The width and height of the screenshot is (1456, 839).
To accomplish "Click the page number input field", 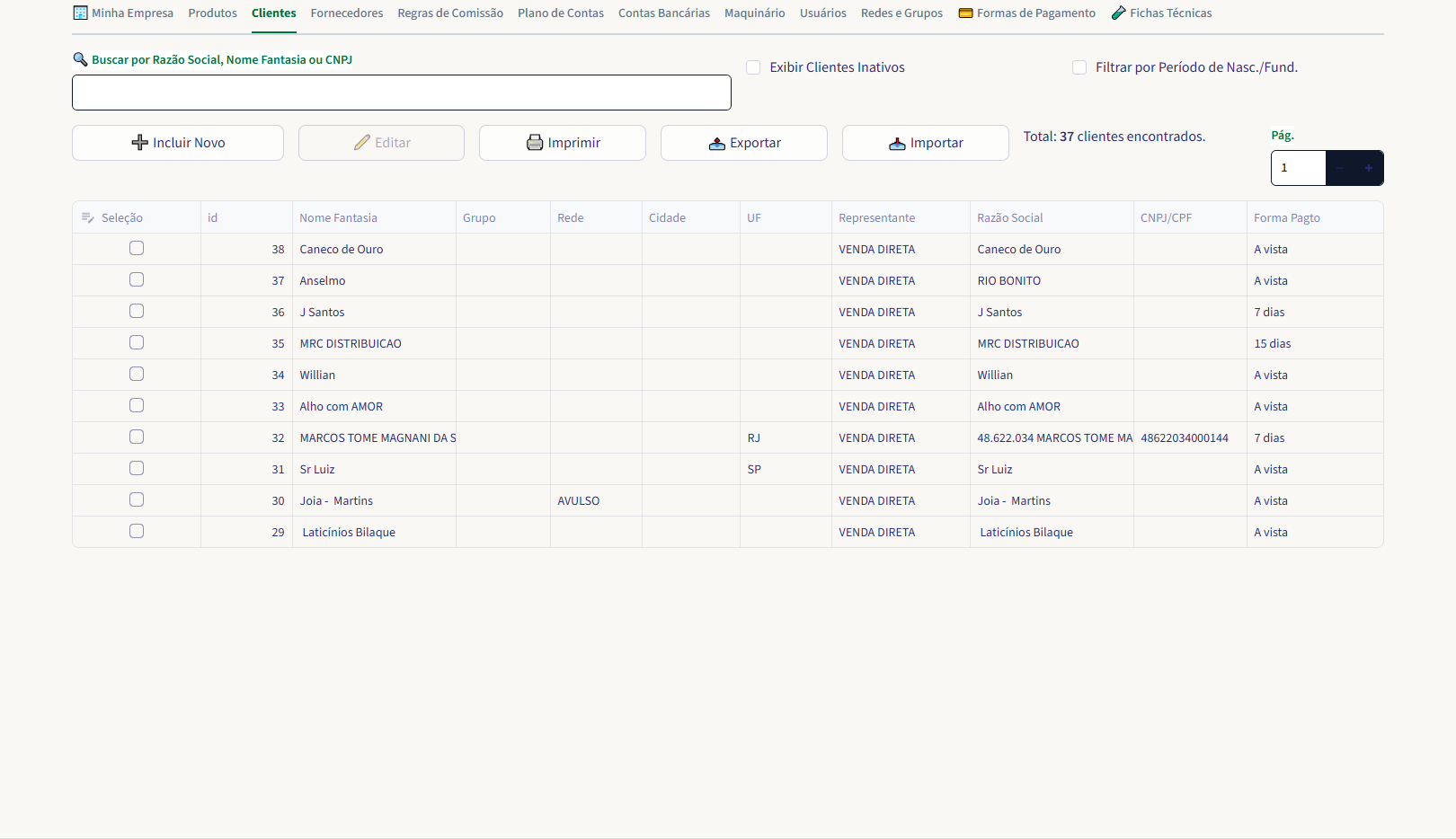I will click(1299, 168).
